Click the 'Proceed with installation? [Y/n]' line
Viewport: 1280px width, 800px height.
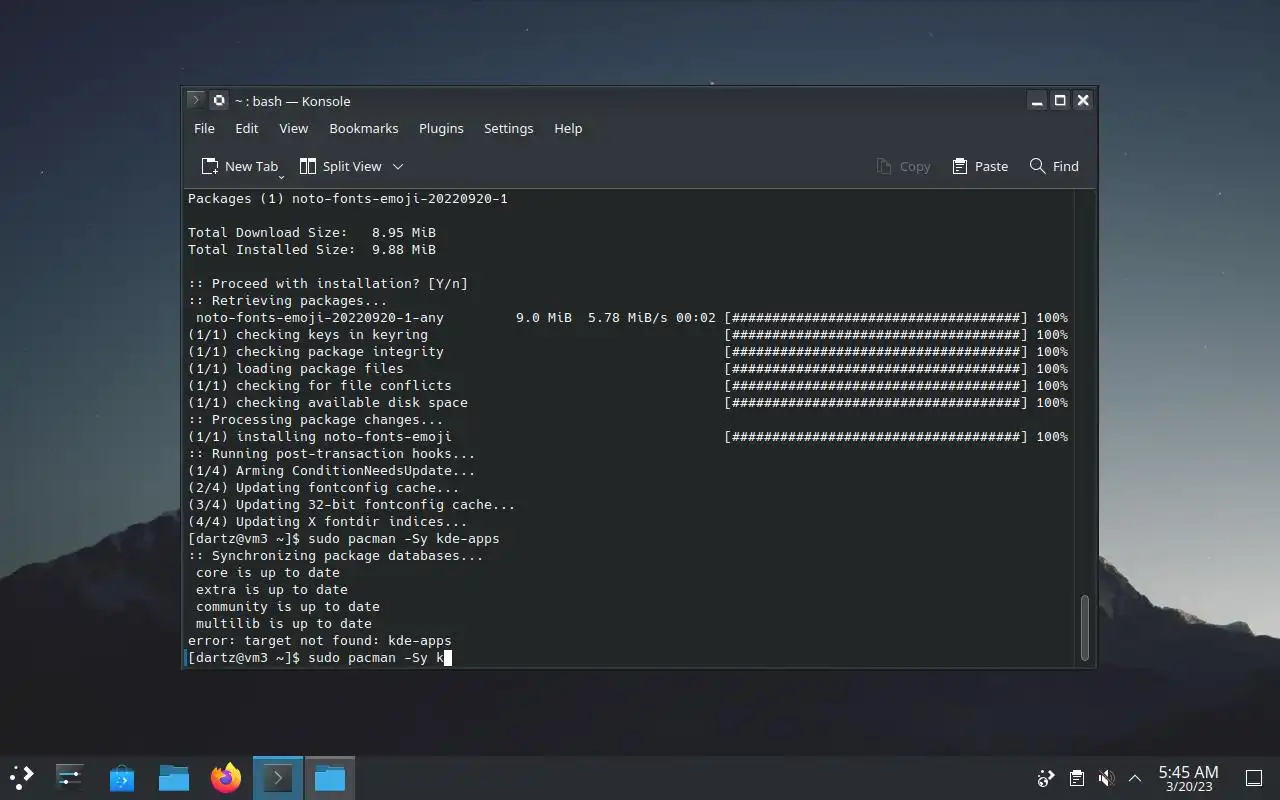pyautogui.click(x=328, y=283)
